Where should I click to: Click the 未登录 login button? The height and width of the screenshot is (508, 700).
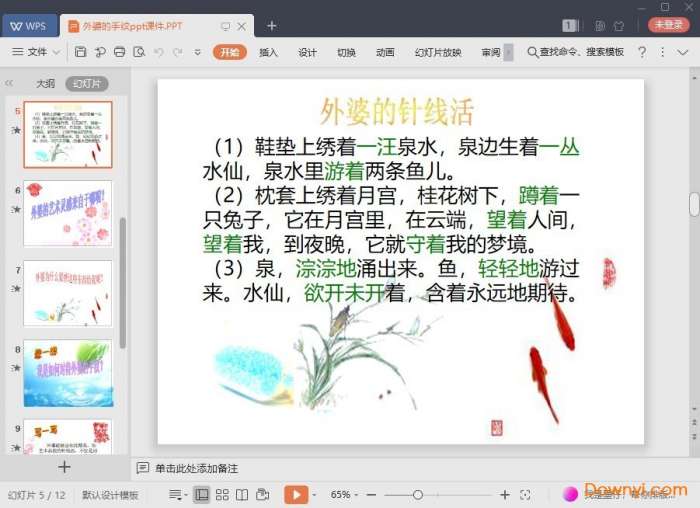point(668,25)
